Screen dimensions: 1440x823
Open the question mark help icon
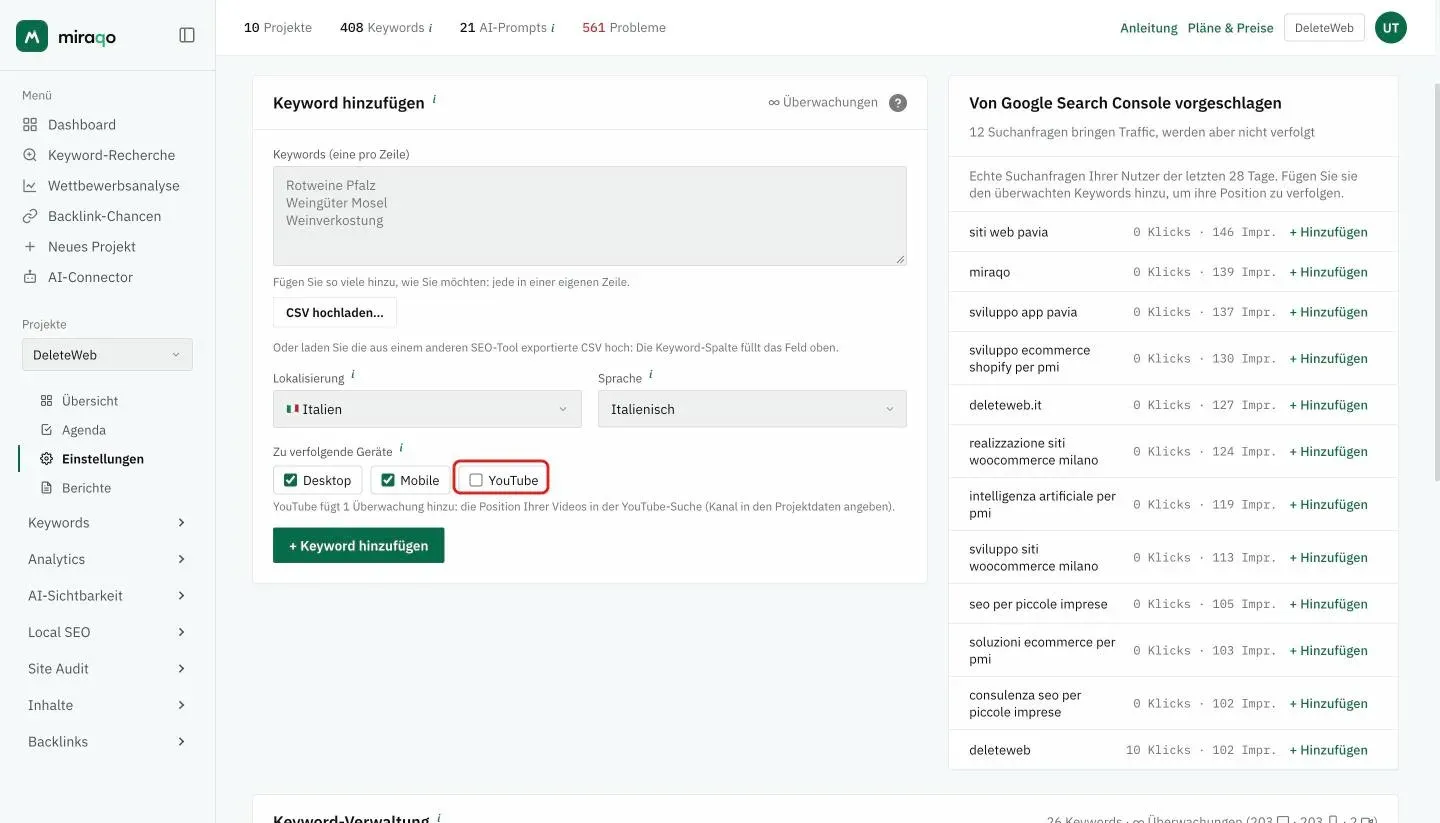pos(898,103)
